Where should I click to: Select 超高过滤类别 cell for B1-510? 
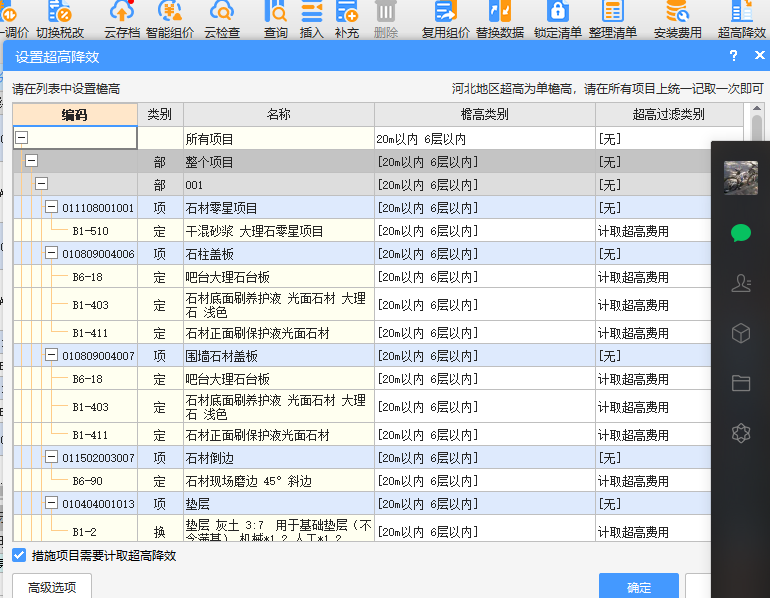pyautogui.click(x=653, y=231)
